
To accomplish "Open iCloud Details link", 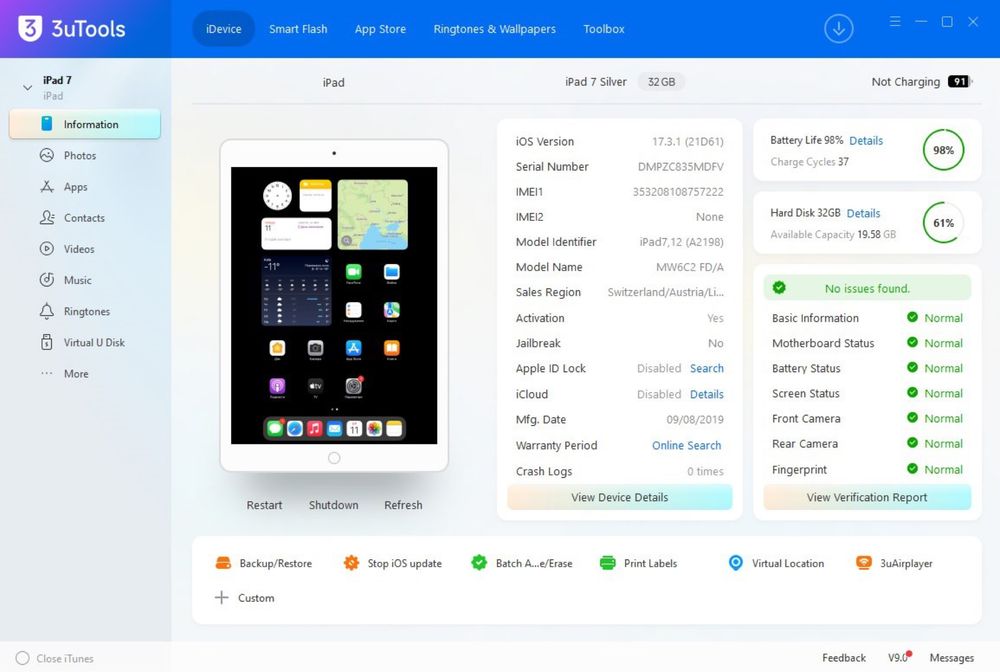I will coord(707,394).
